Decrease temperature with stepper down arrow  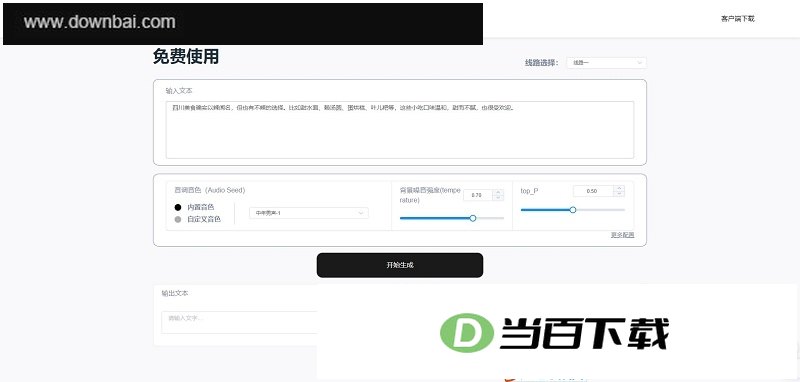point(498,198)
